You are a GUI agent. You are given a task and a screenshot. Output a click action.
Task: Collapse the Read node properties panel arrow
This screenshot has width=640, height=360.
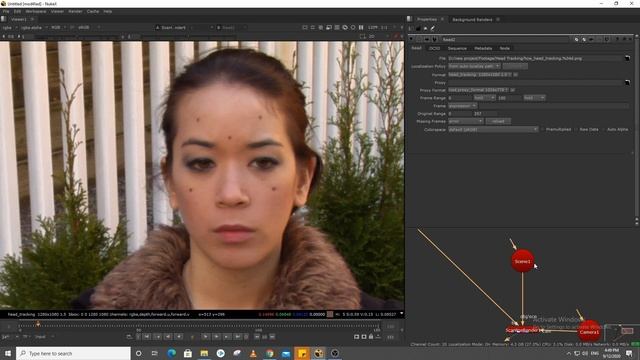click(411, 40)
